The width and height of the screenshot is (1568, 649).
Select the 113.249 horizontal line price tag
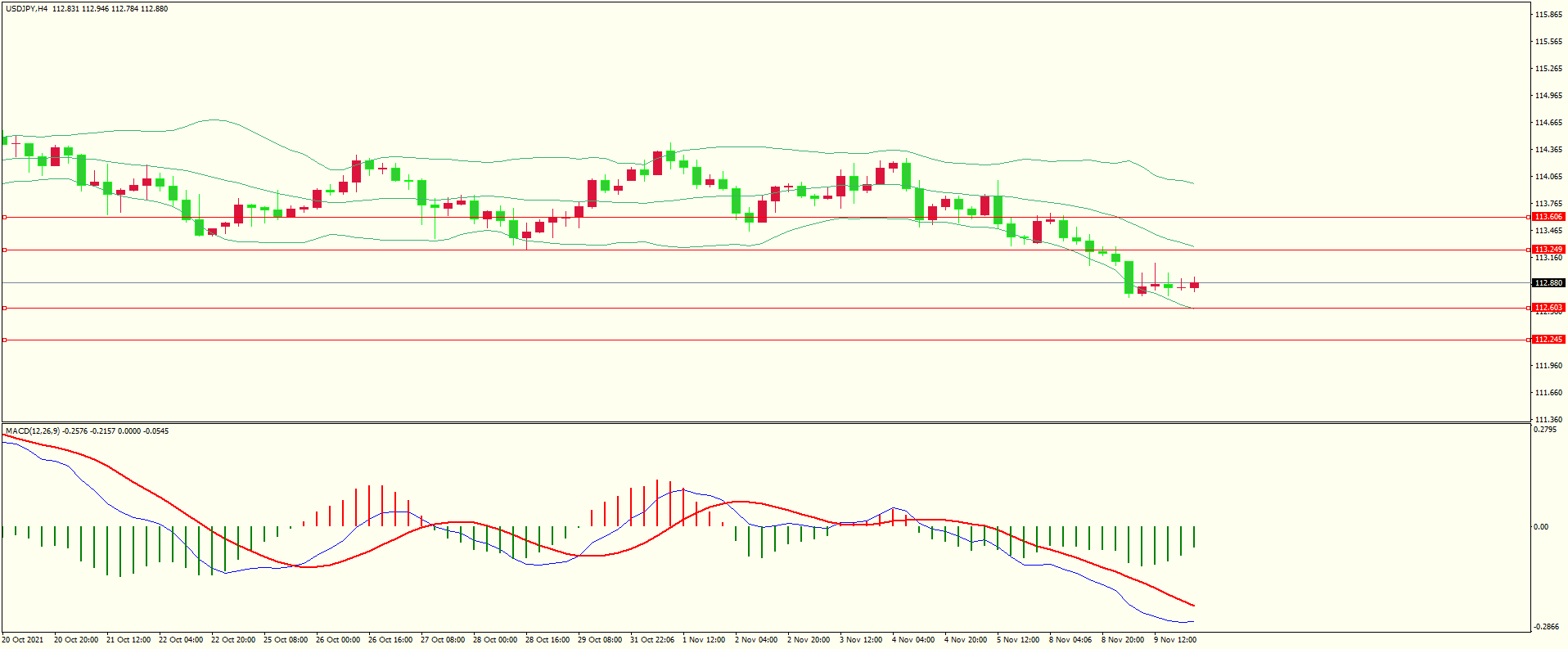[1548, 249]
